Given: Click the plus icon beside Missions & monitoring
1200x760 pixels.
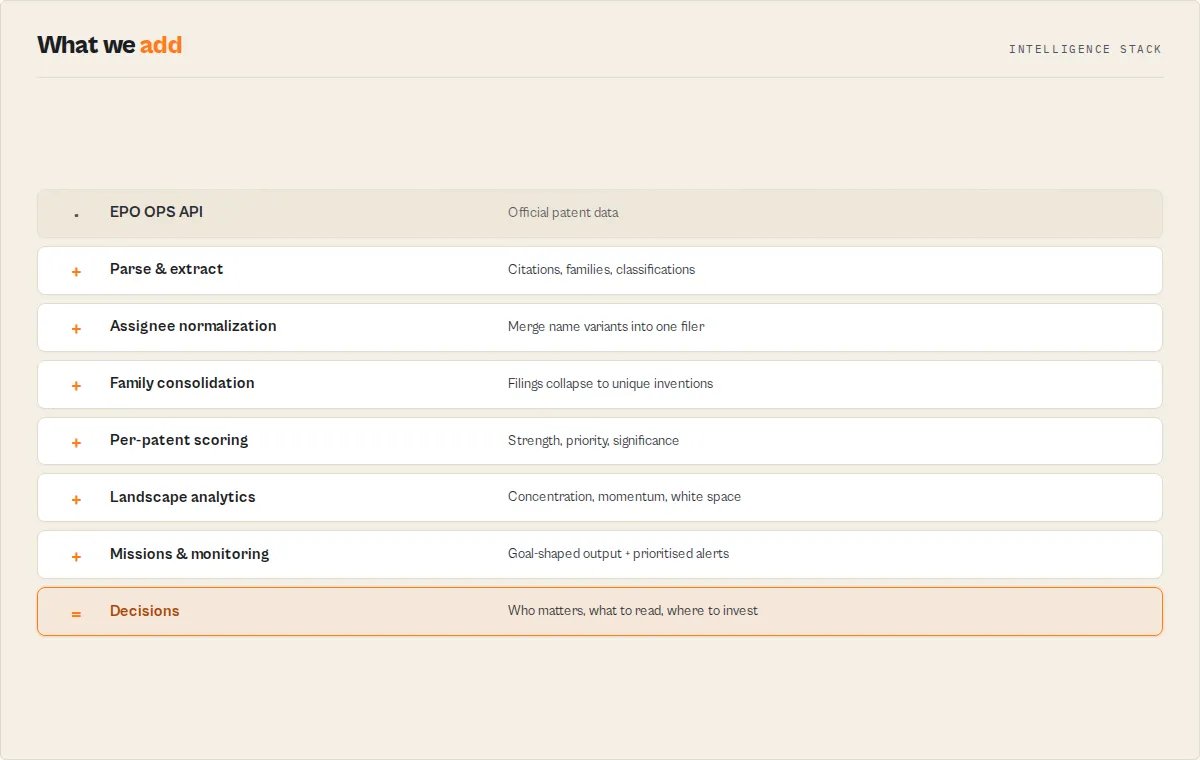Looking at the screenshot, I should [x=76, y=556].
